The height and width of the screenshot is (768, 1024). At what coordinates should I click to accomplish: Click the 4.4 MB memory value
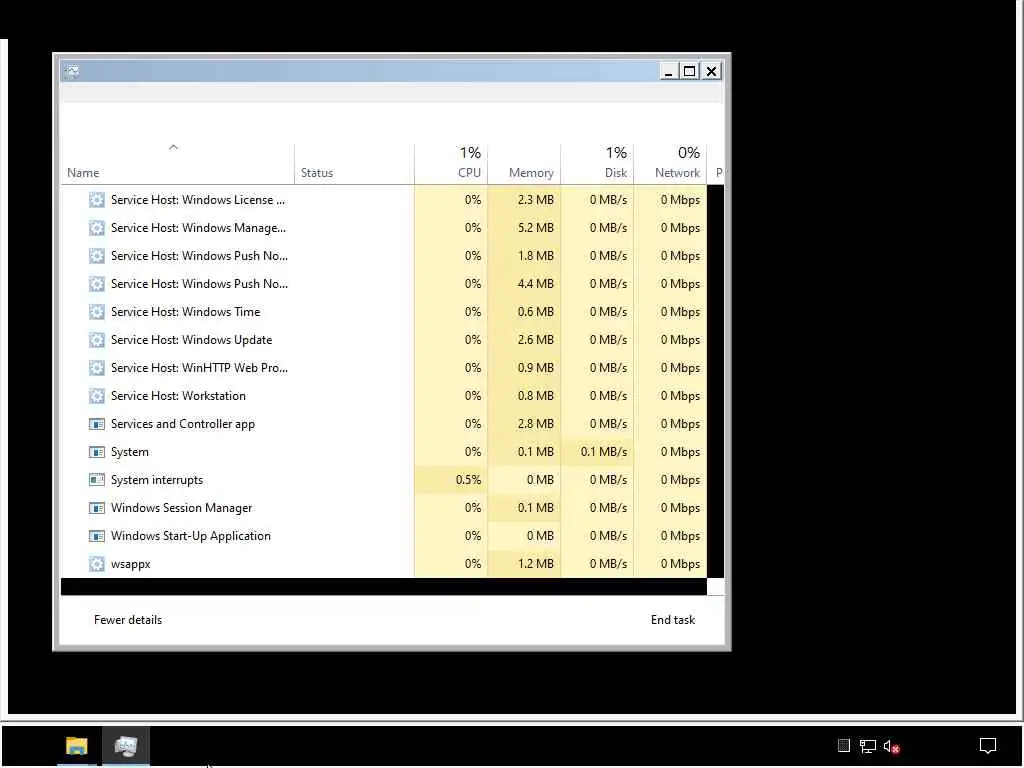point(536,284)
